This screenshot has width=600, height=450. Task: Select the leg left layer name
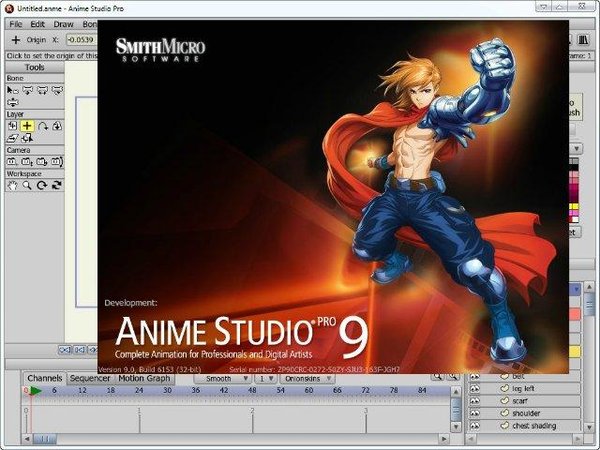point(523,388)
